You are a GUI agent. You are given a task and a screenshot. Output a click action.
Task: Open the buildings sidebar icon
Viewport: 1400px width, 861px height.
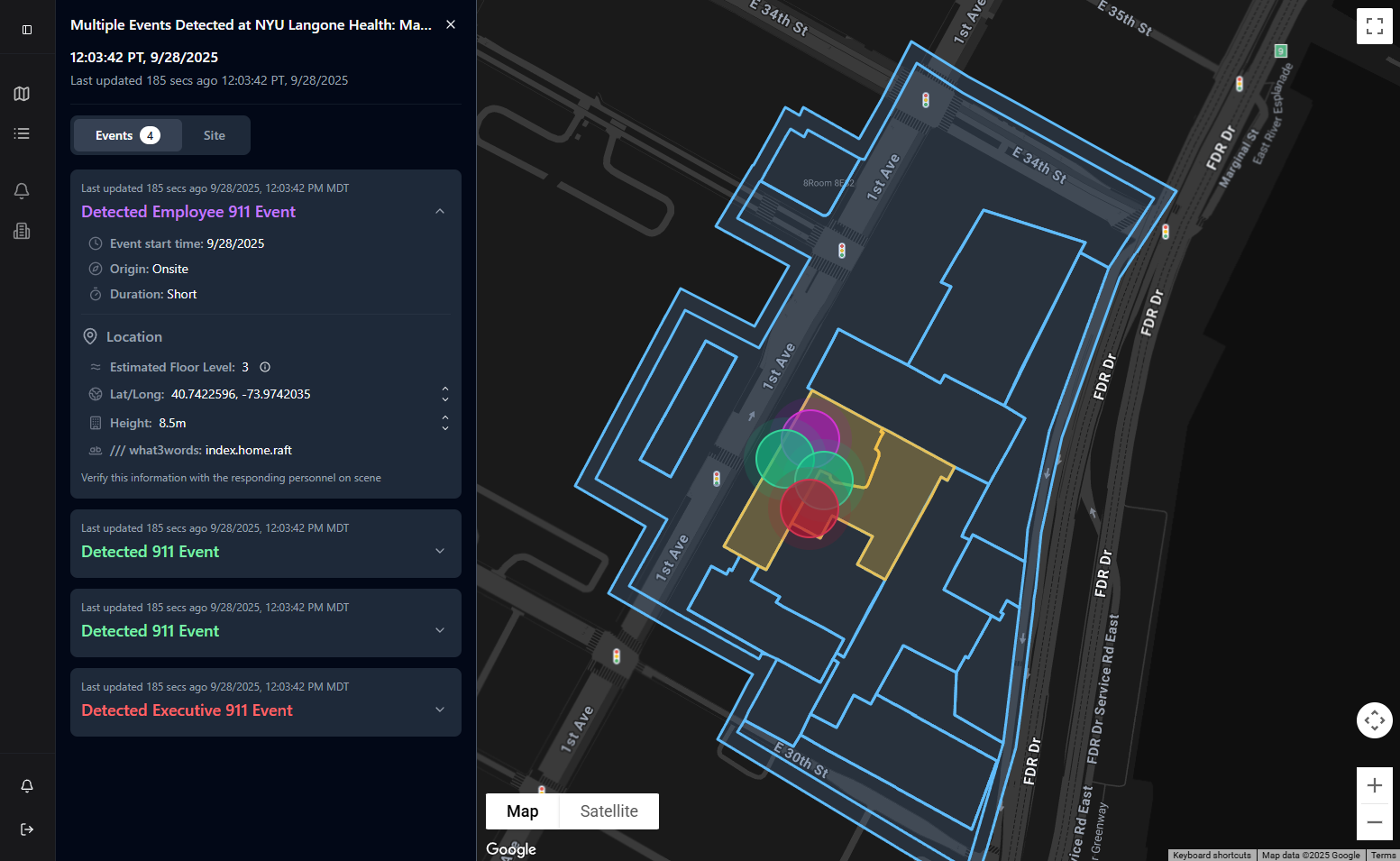click(22, 231)
